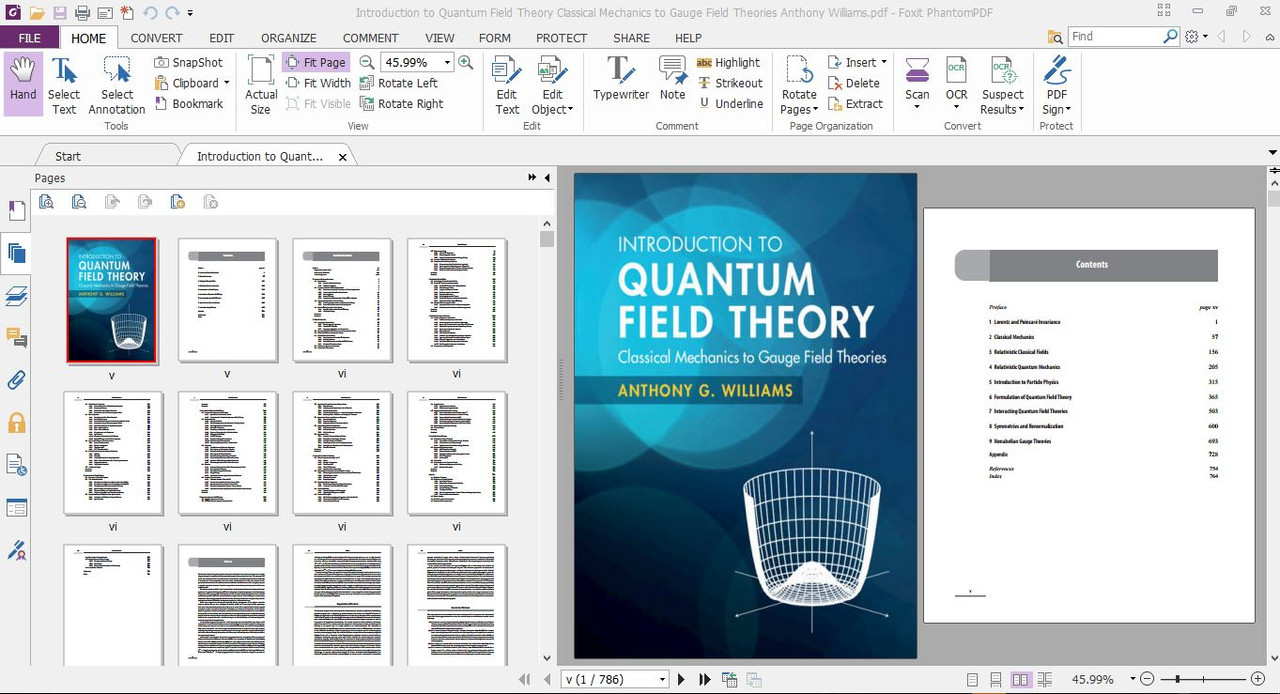Apply the Strikeout tool
This screenshot has width=1280, height=694.
(x=730, y=83)
